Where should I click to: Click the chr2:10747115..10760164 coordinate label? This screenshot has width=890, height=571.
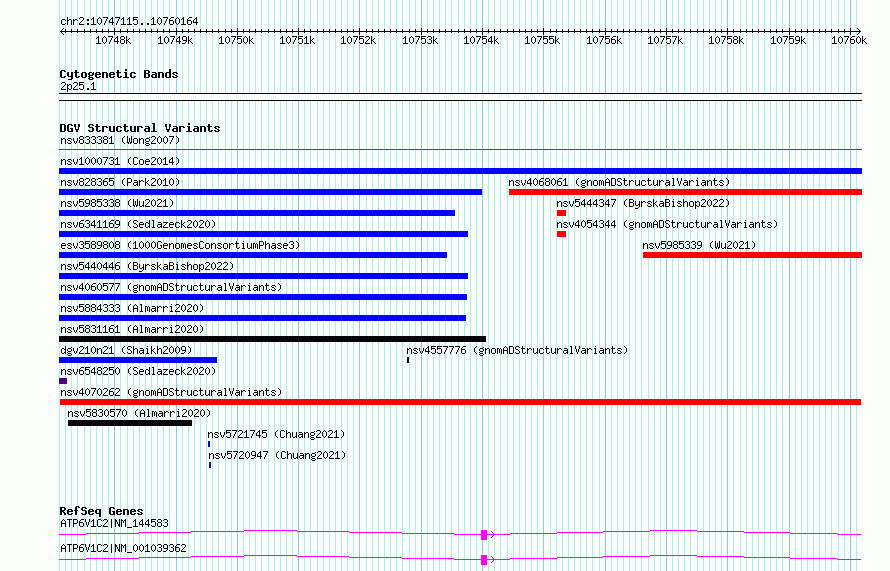(x=129, y=21)
